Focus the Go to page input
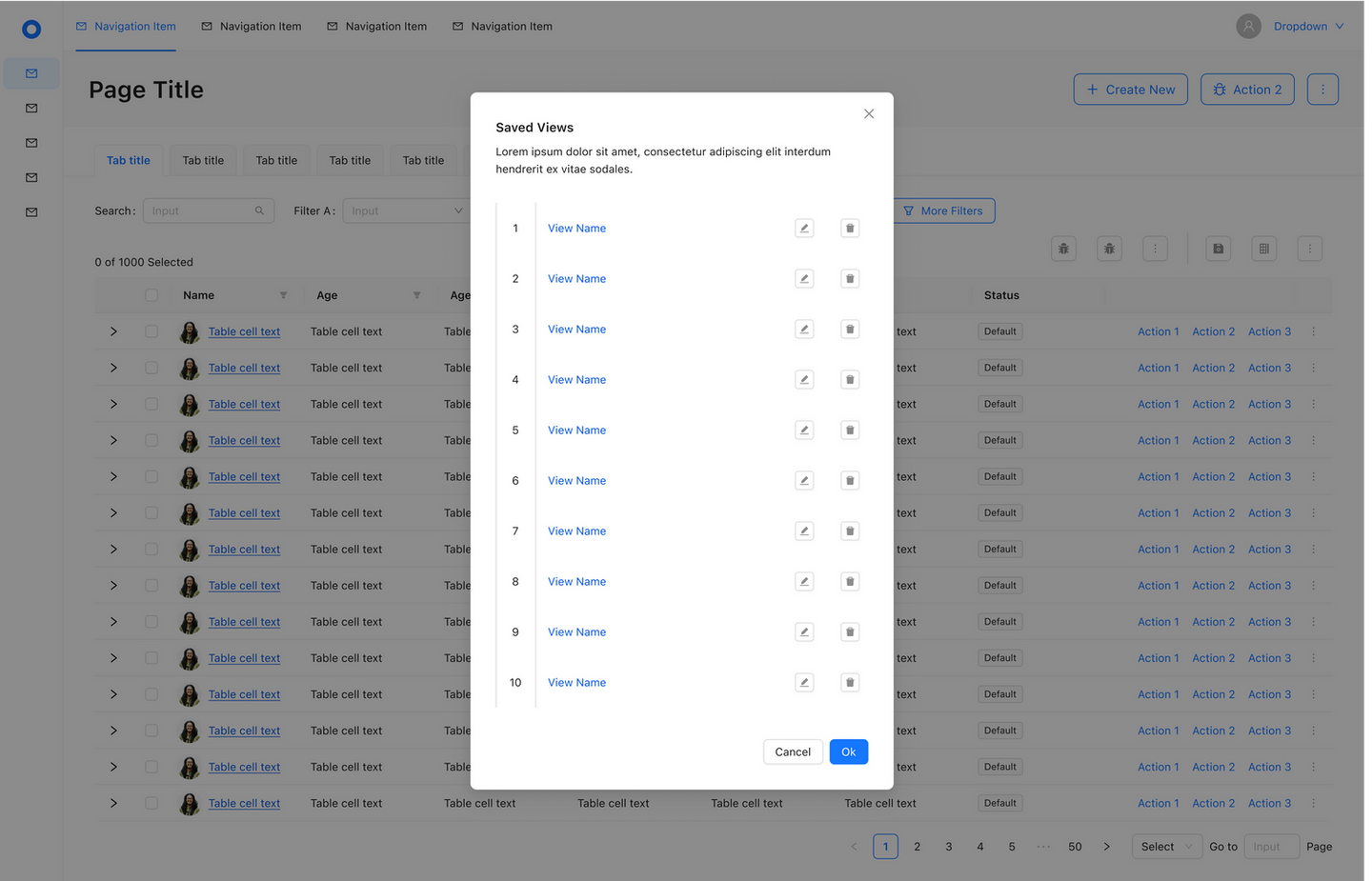1372x881 pixels. tap(1272, 847)
